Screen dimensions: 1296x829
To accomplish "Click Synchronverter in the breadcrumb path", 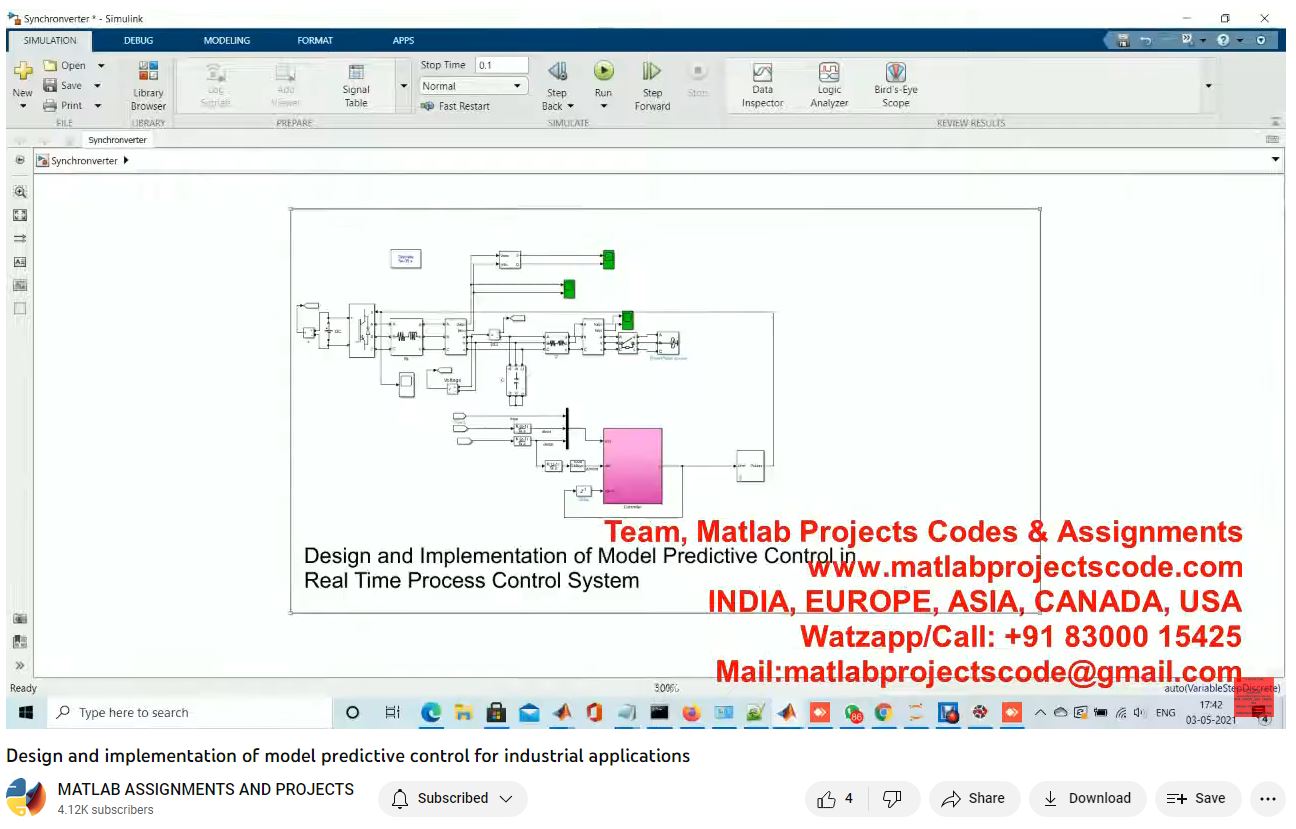I will pos(84,160).
